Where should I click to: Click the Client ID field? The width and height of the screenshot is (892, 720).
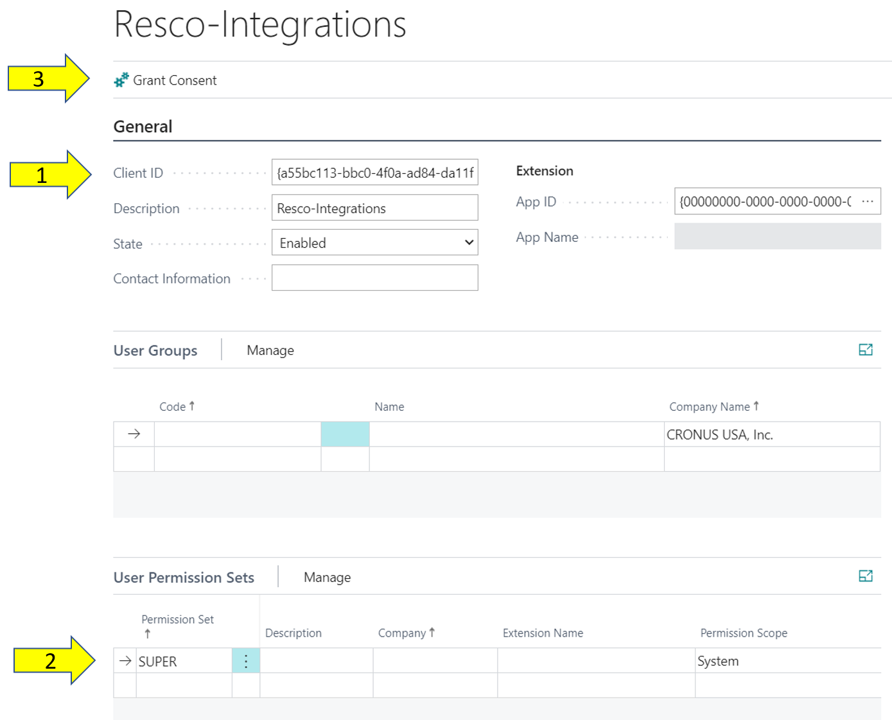pos(375,173)
